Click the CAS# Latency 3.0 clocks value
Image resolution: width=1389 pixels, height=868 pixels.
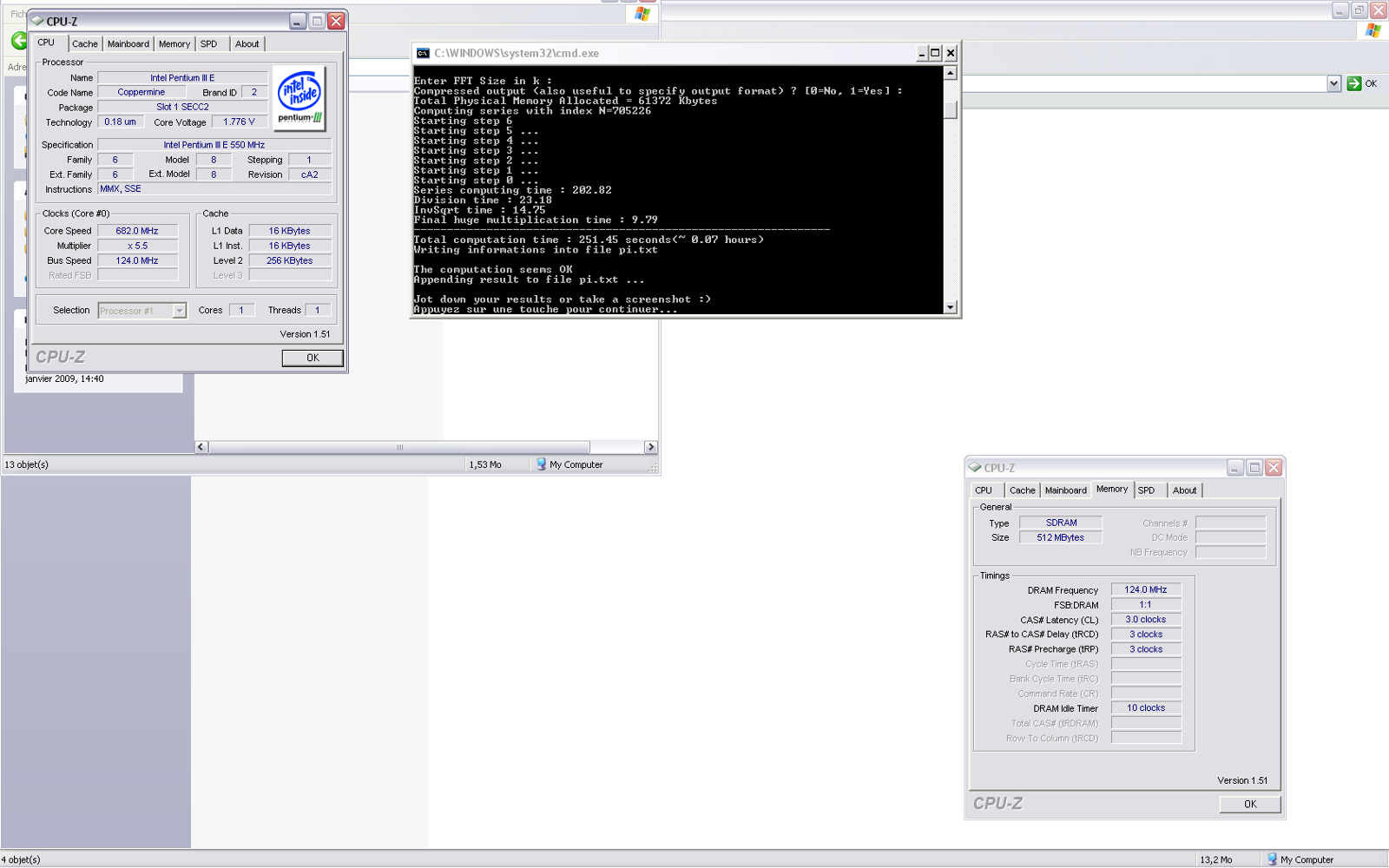[x=1146, y=620]
